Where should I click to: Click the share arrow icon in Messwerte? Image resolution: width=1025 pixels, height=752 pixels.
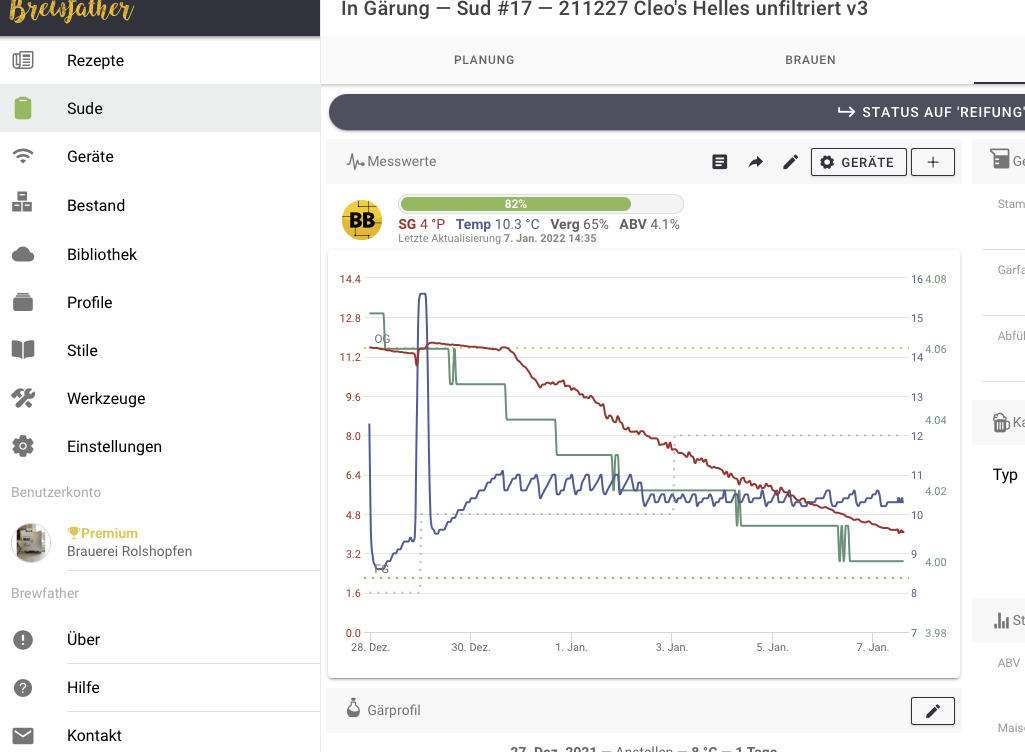pos(755,162)
